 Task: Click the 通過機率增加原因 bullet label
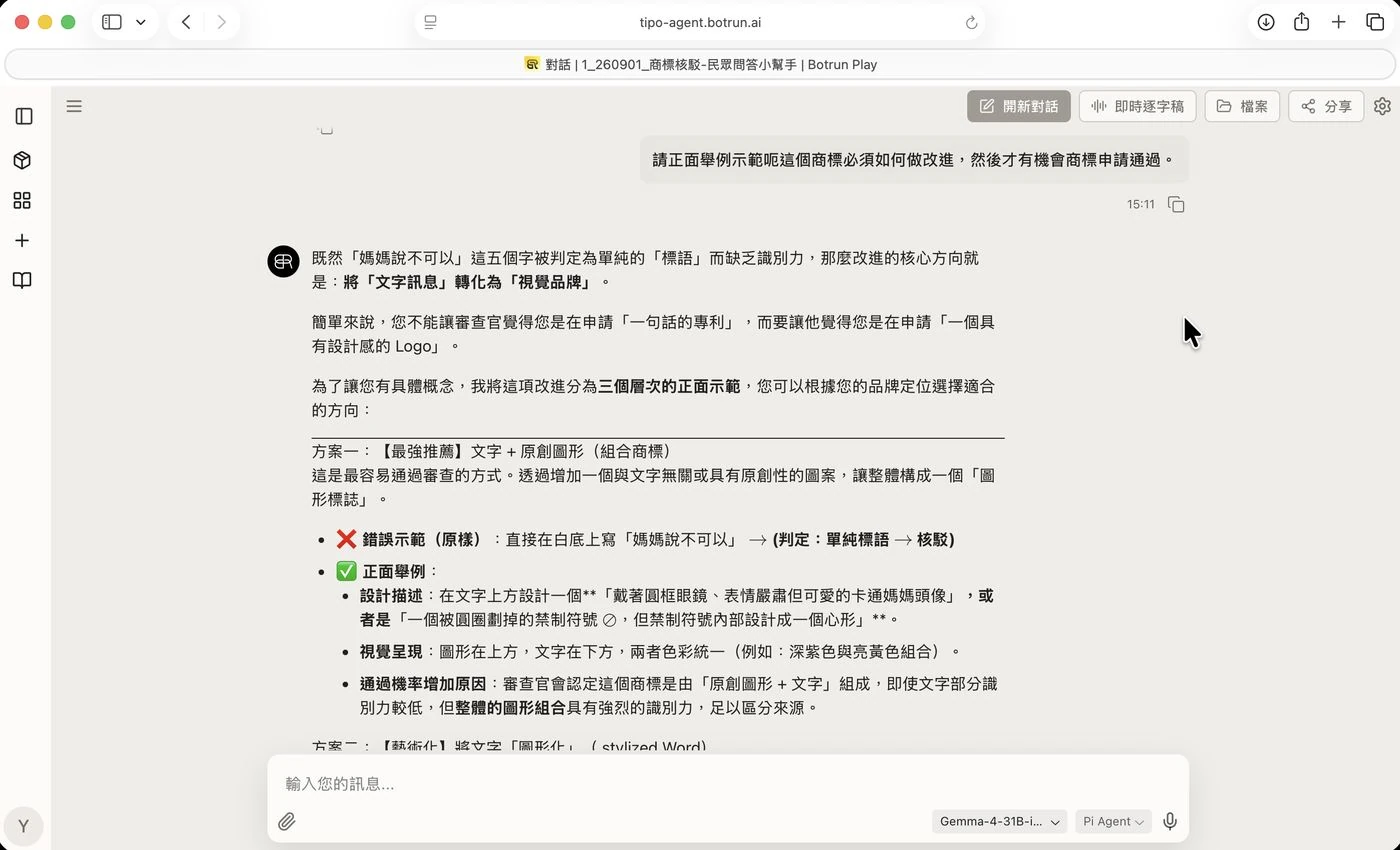[x=423, y=684]
